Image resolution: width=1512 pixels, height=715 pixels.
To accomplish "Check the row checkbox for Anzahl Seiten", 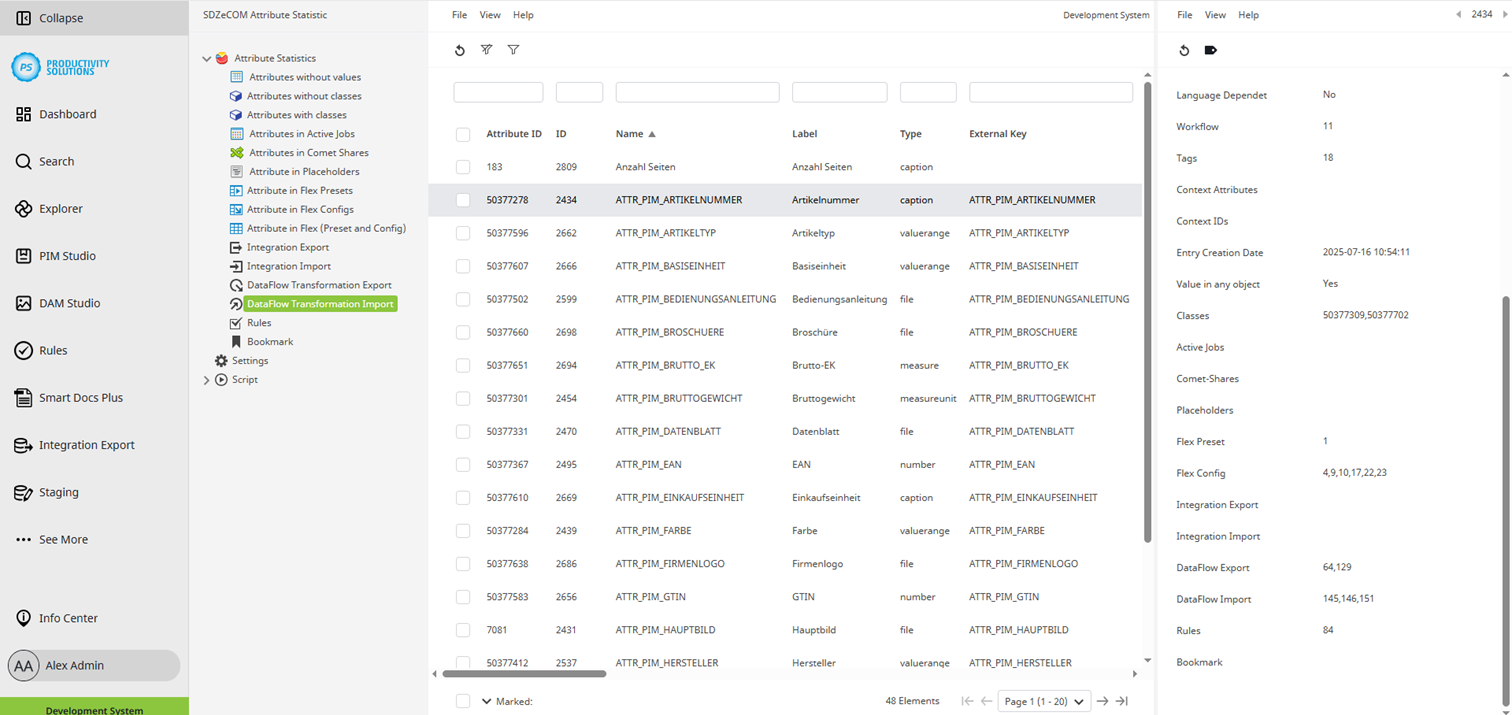I will (x=463, y=166).
